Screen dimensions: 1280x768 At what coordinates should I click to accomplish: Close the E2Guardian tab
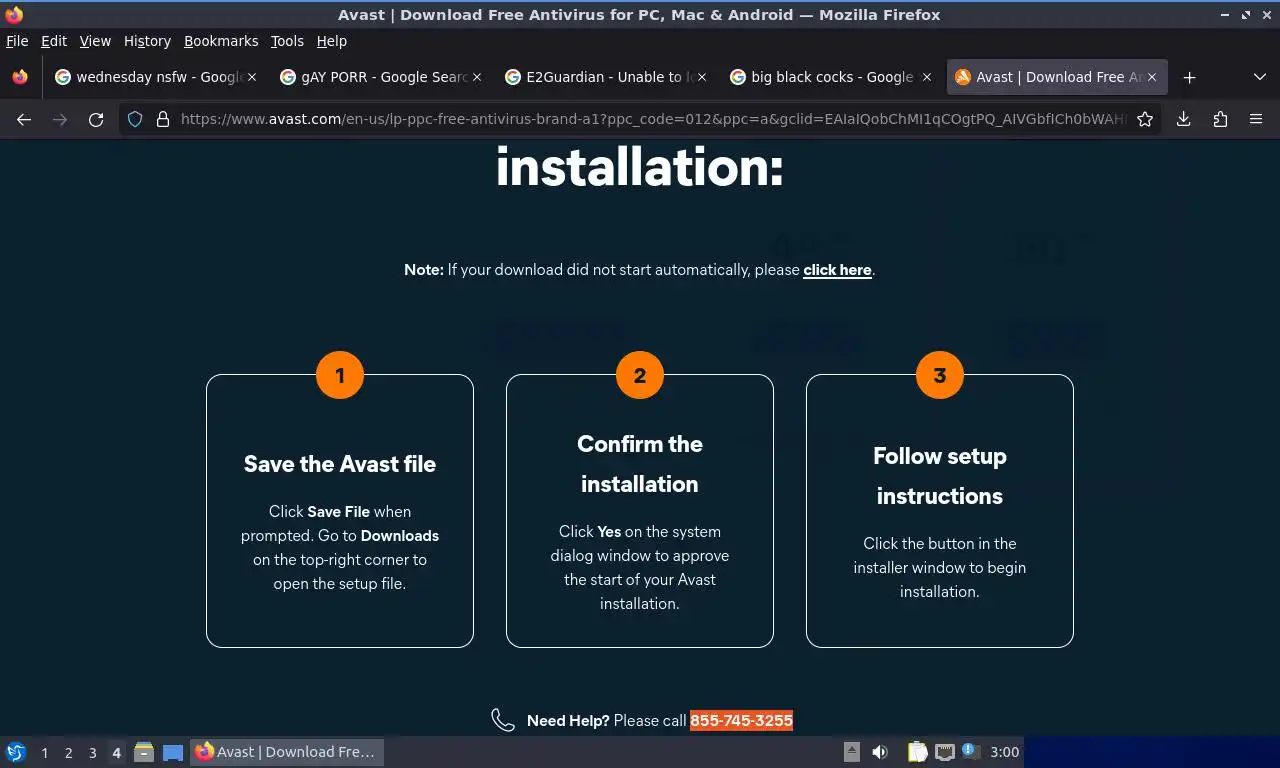[702, 77]
